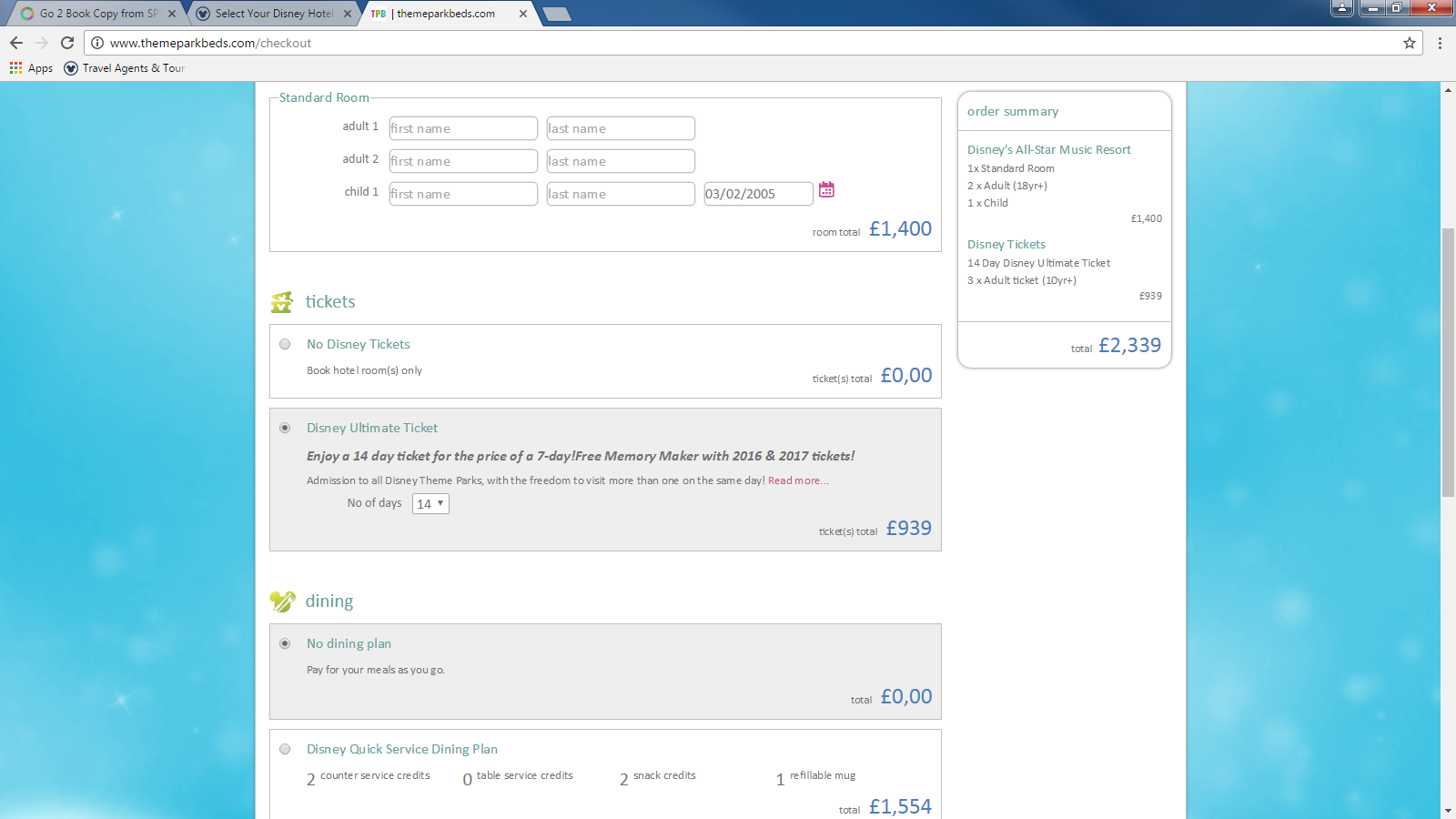Close the Select Your Disney Hotel tab
This screenshot has width=1456, height=819.
point(348,14)
